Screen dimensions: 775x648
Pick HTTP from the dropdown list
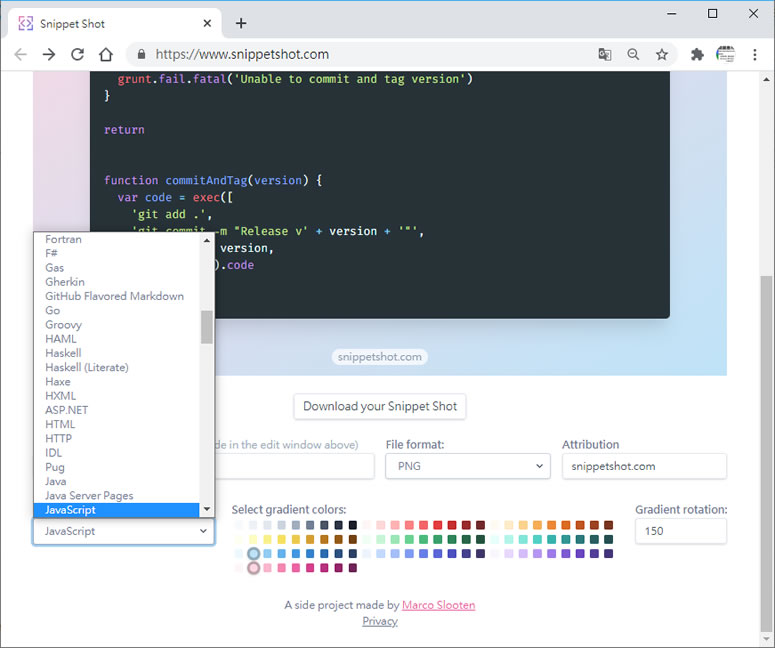[116, 438]
